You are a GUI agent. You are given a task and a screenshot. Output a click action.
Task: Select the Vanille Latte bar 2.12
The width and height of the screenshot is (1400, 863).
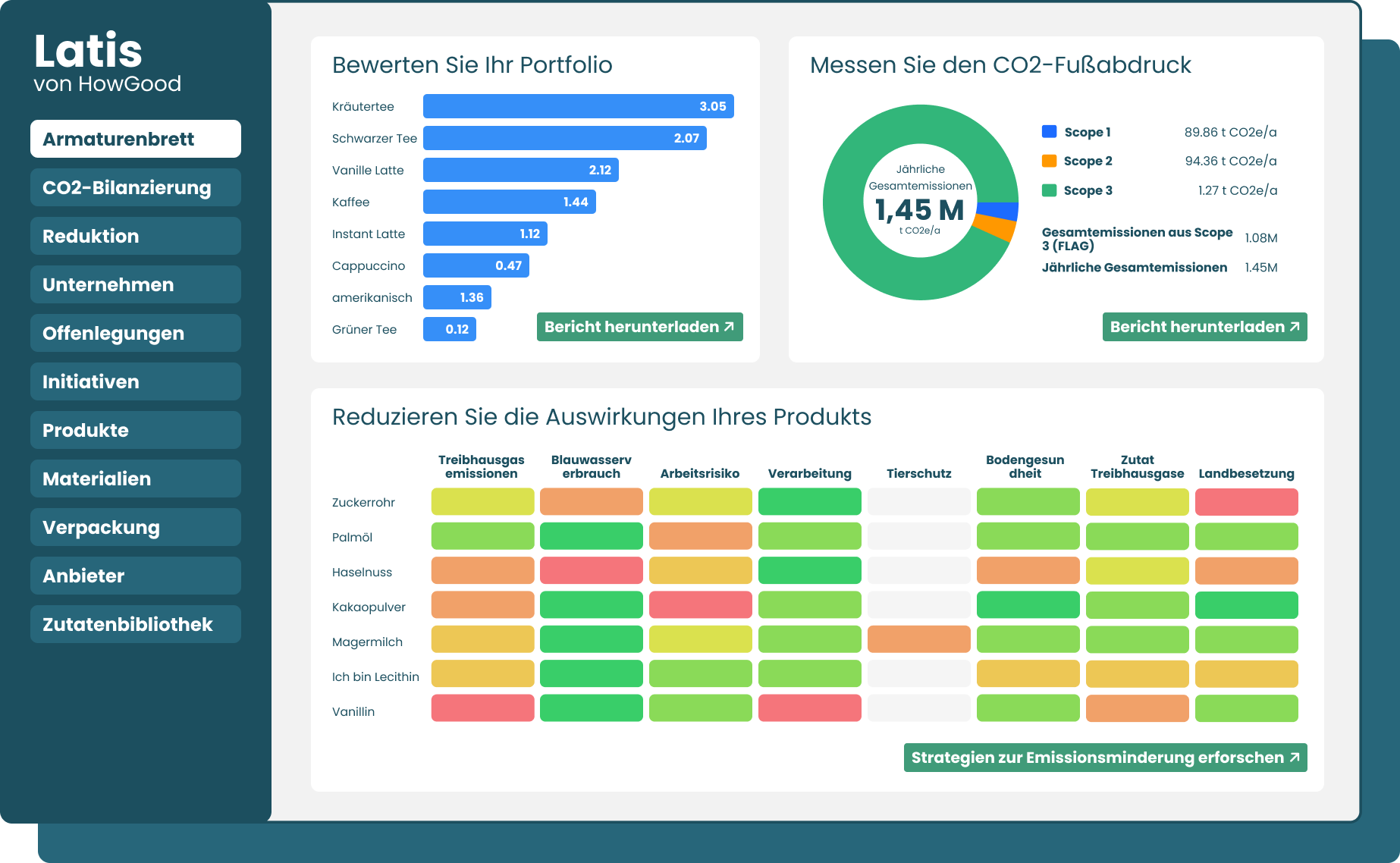(x=521, y=170)
